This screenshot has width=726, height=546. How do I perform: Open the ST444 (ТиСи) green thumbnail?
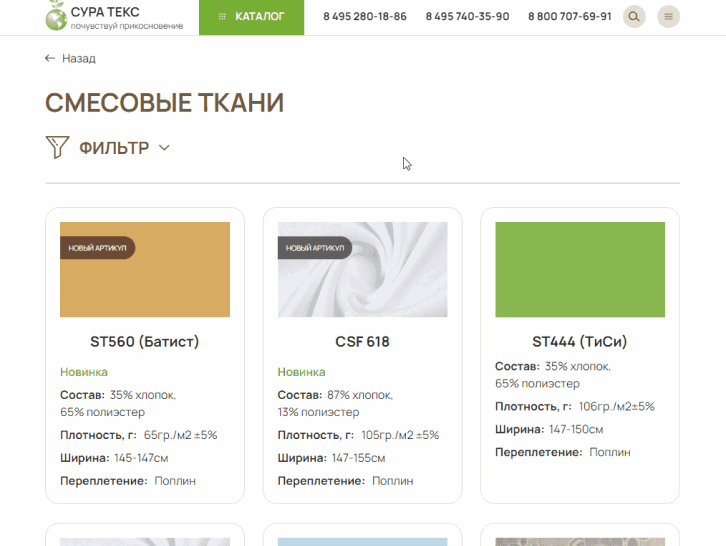580,270
